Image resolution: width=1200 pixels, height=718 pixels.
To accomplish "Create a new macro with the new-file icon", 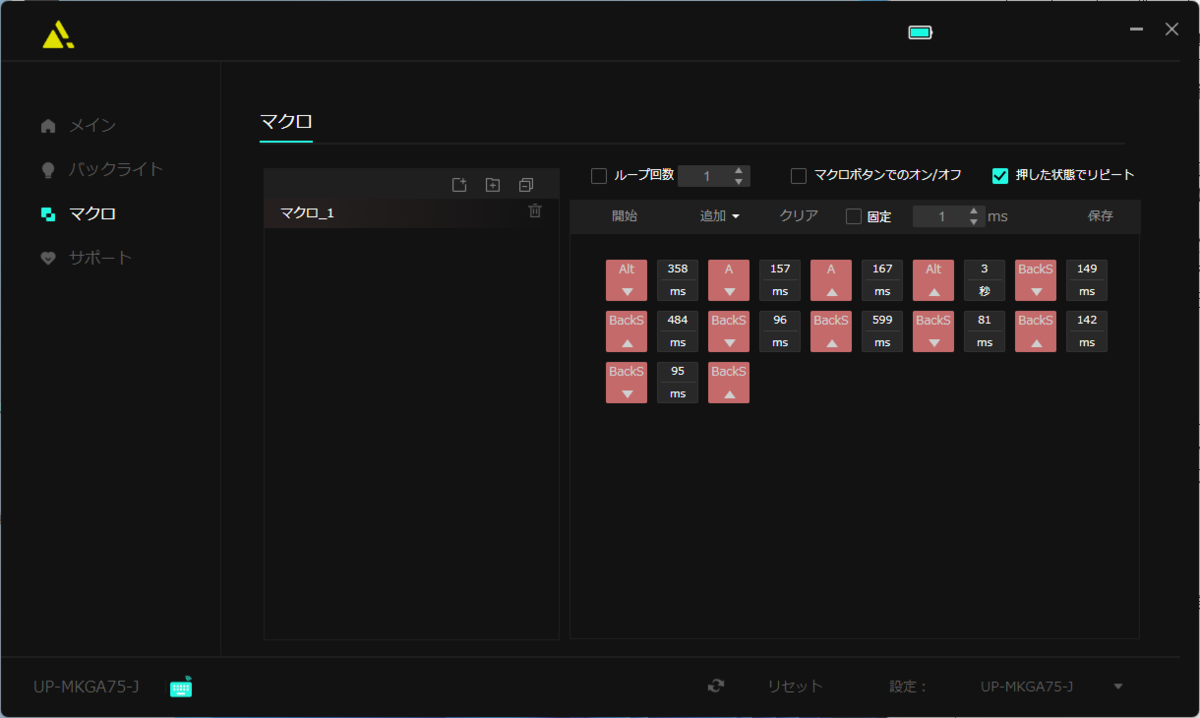I will 459,184.
